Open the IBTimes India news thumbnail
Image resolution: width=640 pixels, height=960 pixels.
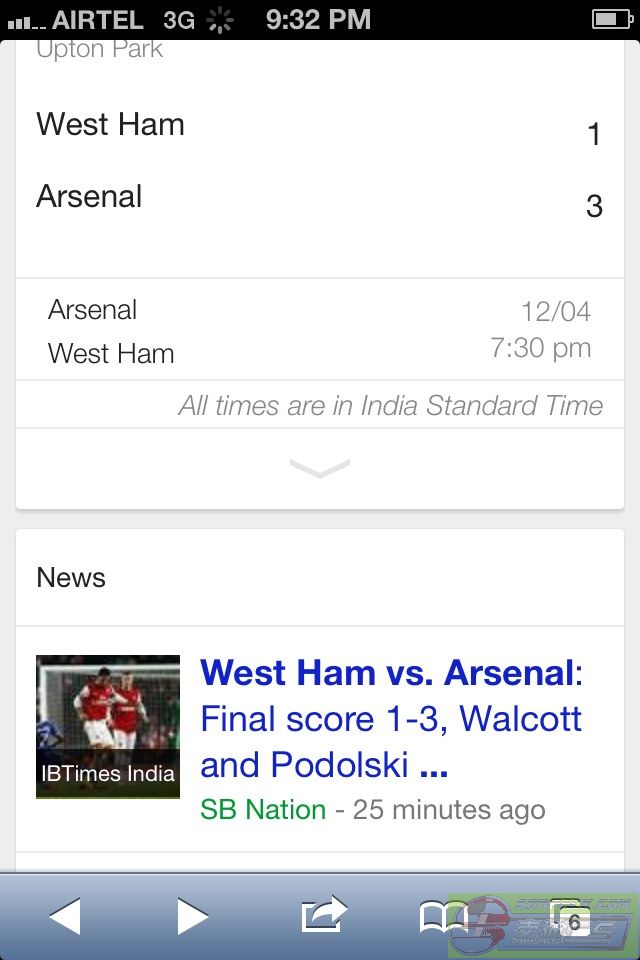(108, 726)
